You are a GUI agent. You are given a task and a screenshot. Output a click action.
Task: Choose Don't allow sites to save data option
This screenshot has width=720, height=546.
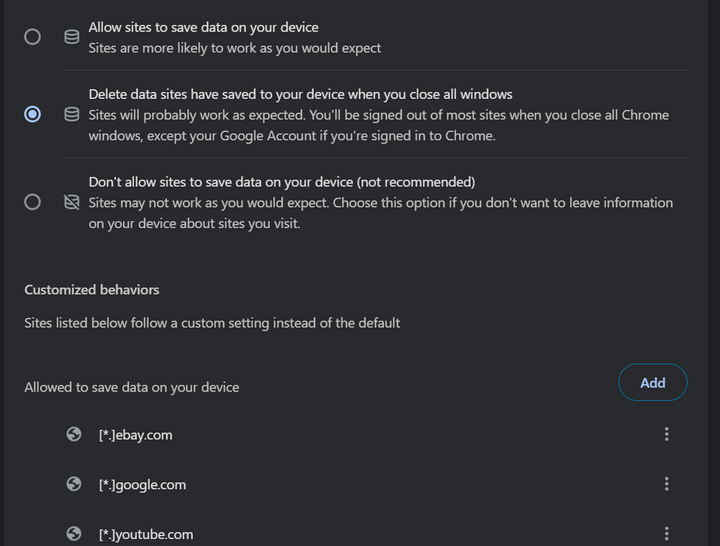pyautogui.click(x=33, y=202)
